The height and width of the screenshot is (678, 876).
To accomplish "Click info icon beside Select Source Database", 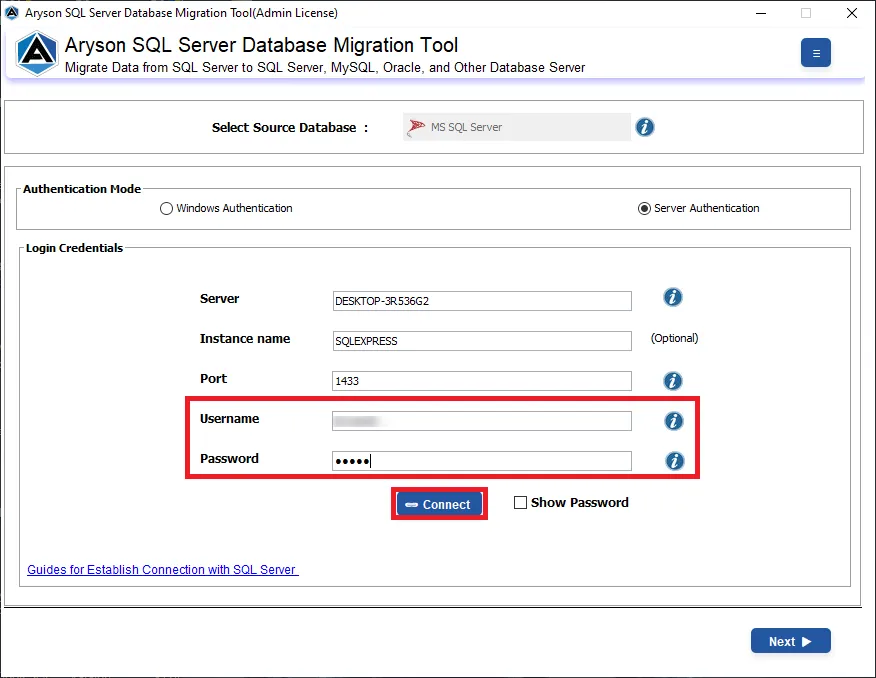I will coord(645,127).
